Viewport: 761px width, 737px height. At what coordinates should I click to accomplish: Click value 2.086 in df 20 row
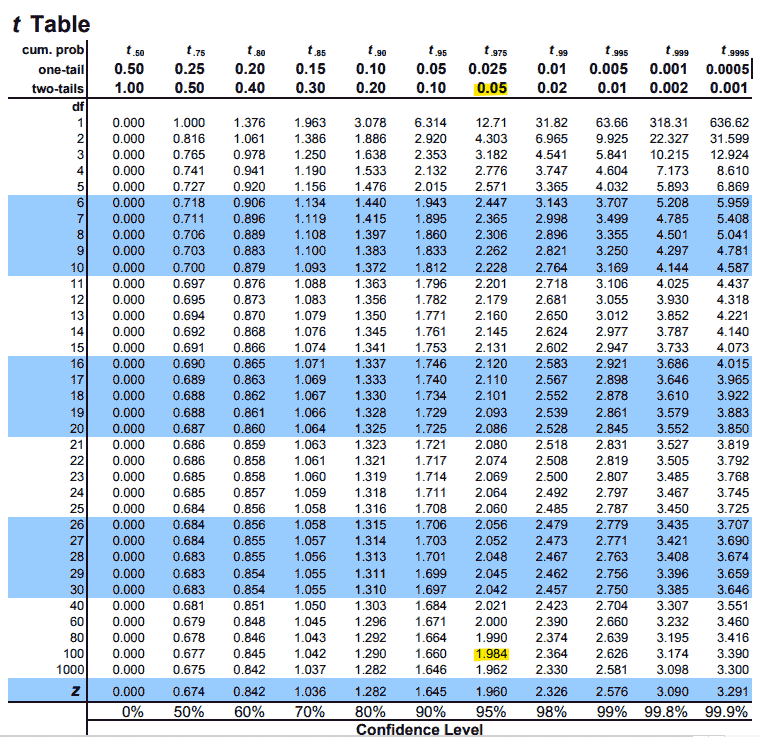pyautogui.click(x=491, y=429)
